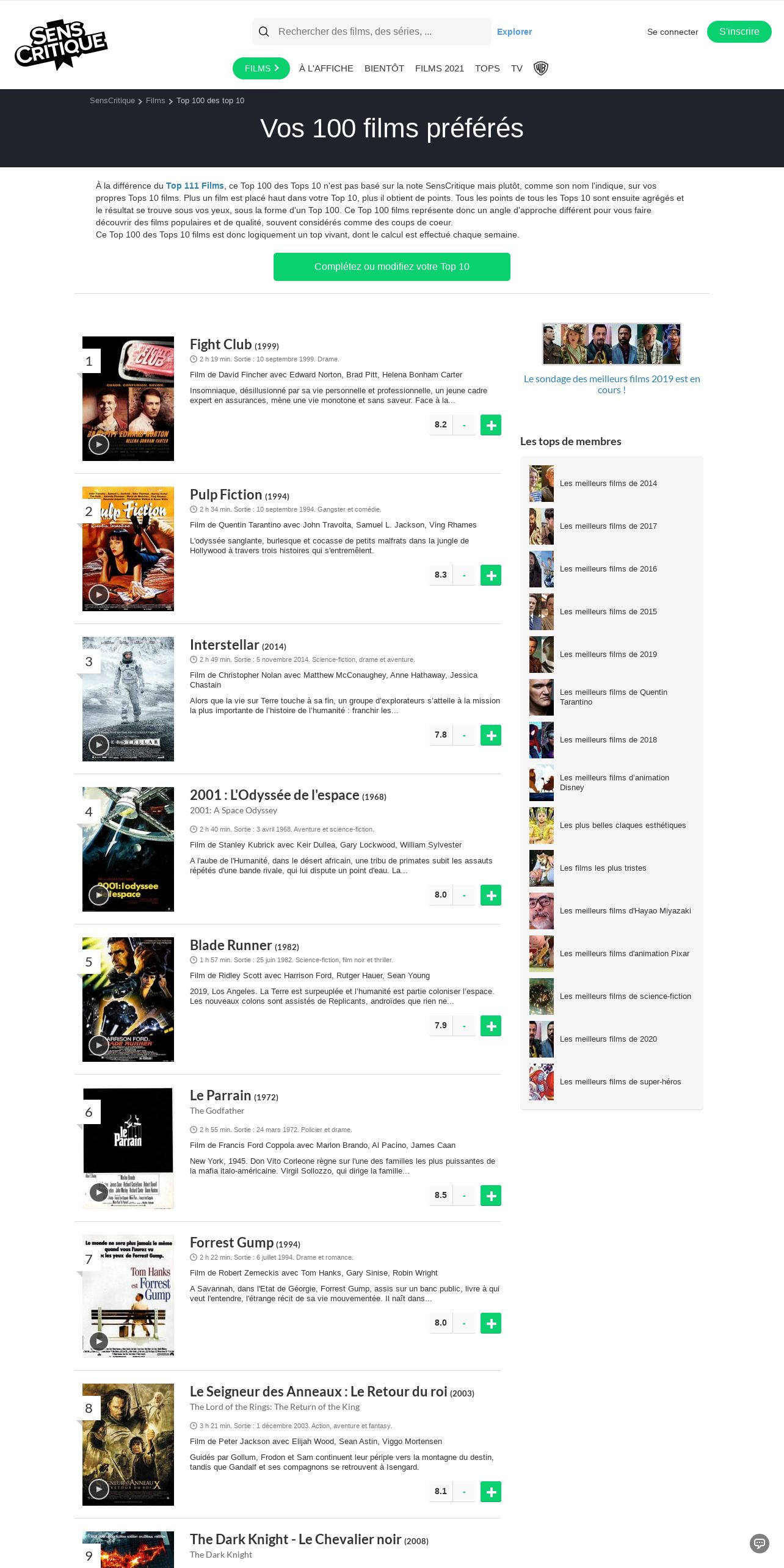
Task: Open the TOPS menu item
Action: [487, 68]
